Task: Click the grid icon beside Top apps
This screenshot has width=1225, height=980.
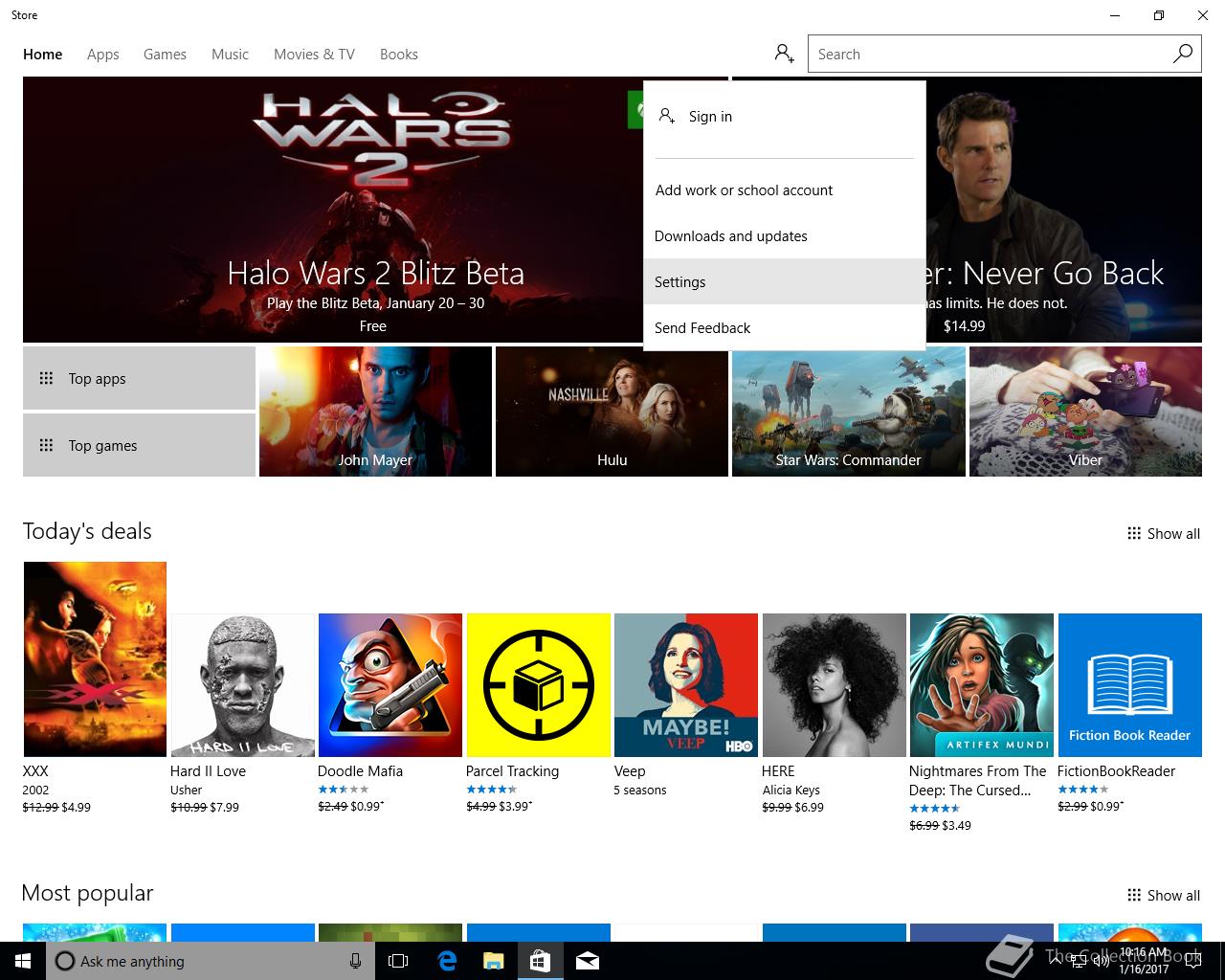Action: (46, 378)
